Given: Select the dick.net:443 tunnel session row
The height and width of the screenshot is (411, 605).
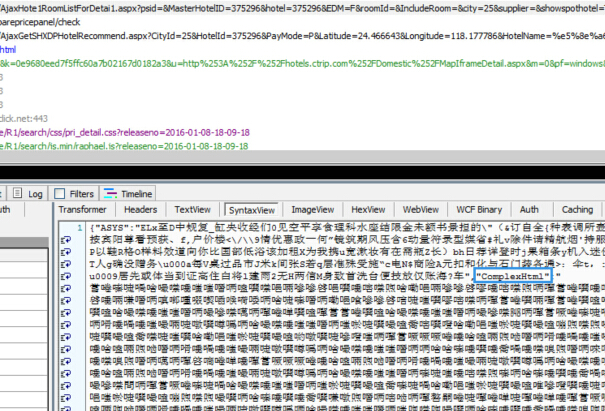Looking at the screenshot, I should [x=302, y=118].
